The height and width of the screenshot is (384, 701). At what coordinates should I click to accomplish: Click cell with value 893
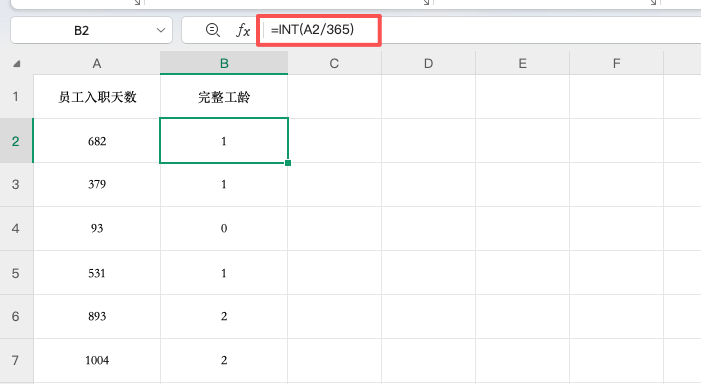tap(97, 316)
